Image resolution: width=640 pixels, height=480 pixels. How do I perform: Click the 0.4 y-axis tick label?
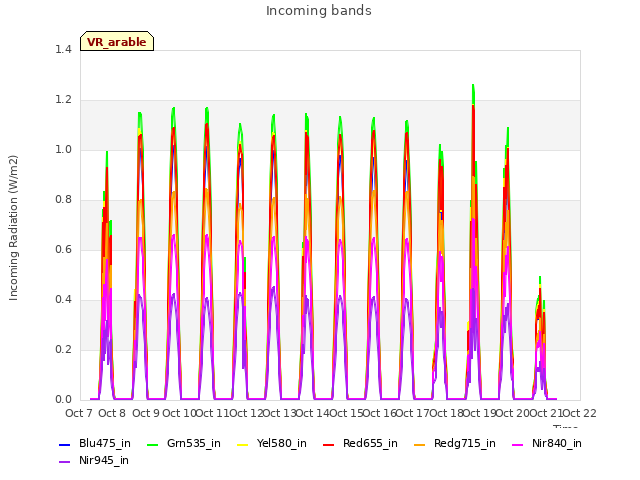tap(63, 300)
